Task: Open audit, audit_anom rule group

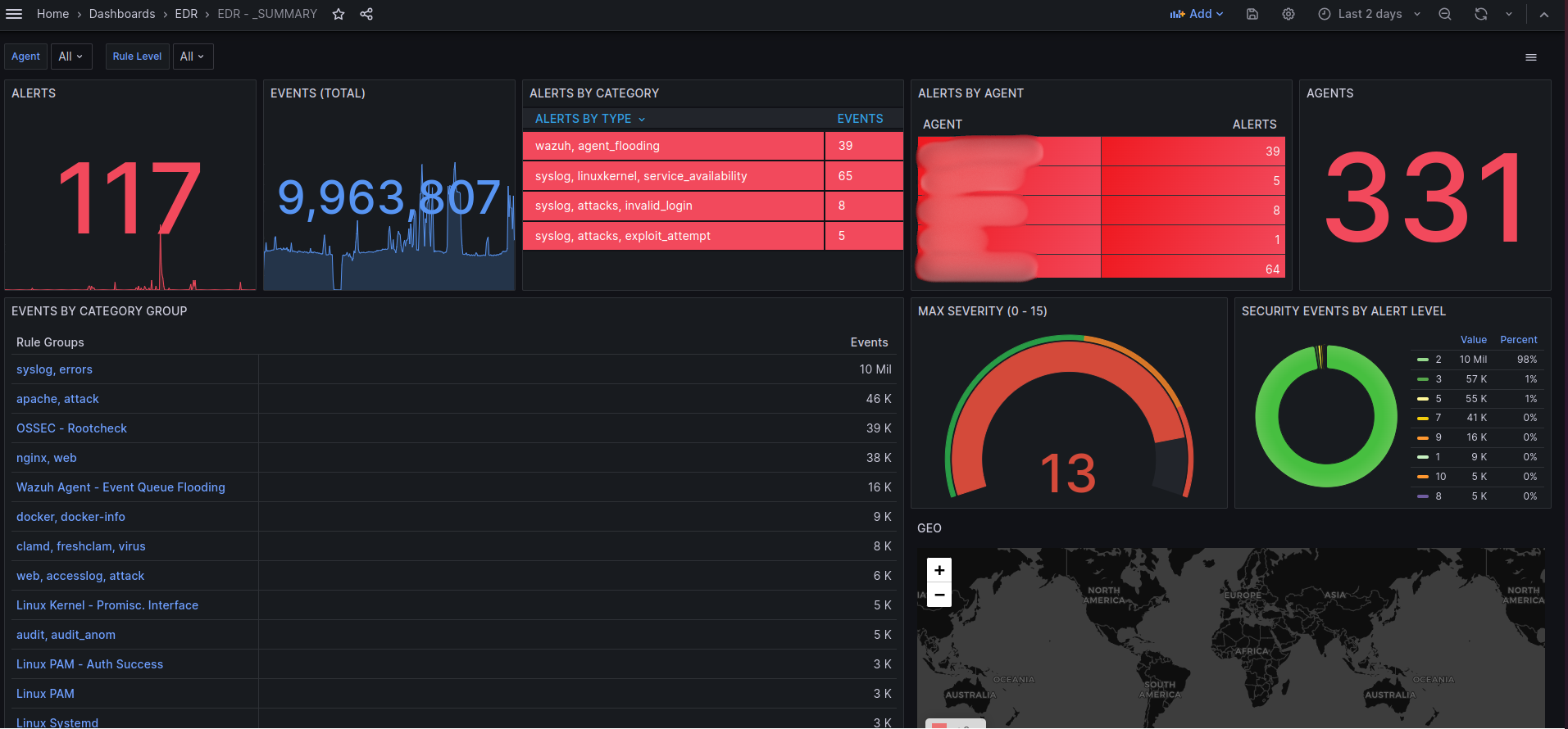Action: pos(66,635)
